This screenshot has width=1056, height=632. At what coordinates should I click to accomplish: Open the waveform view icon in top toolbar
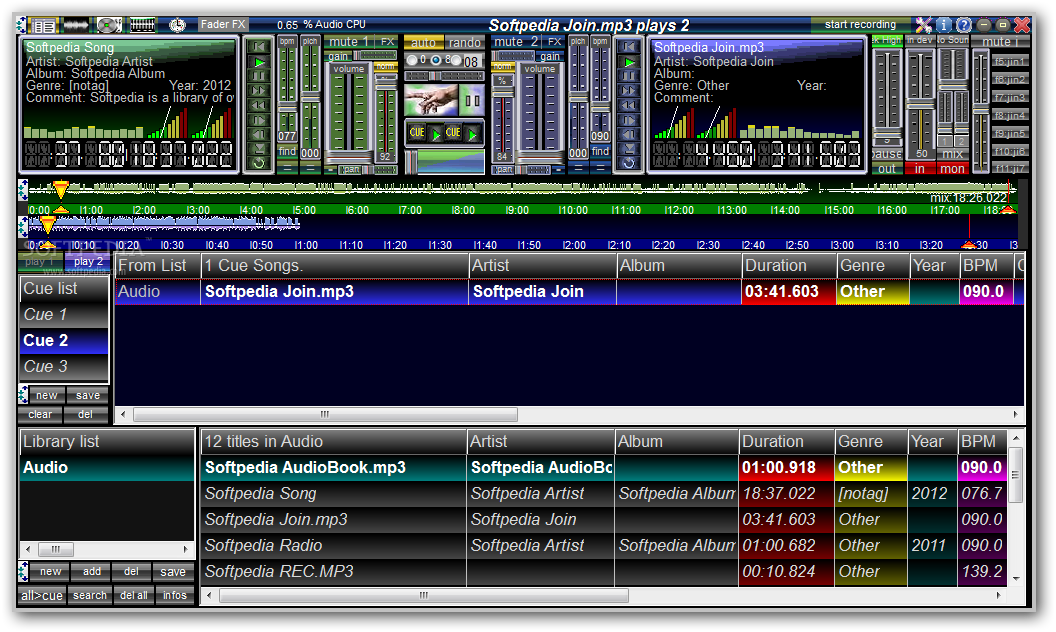tap(75, 26)
